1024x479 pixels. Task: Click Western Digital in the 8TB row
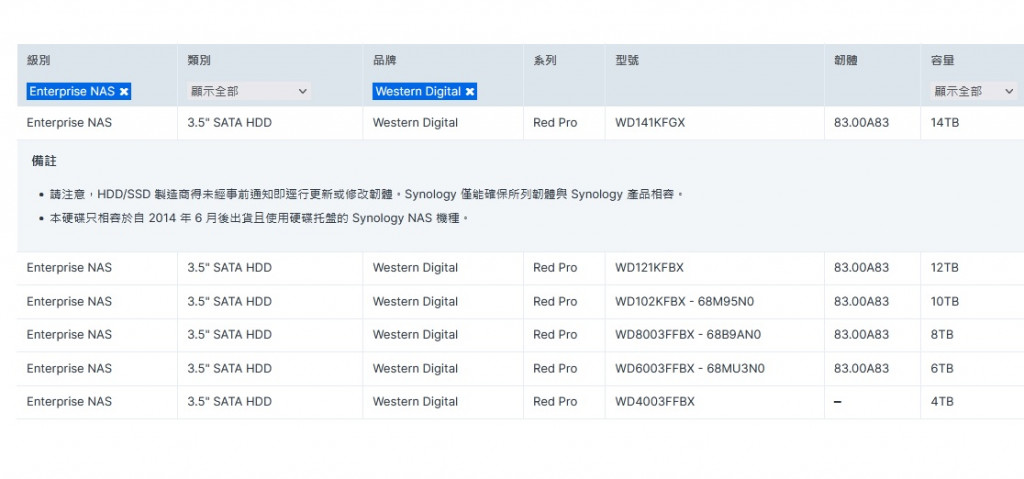(415, 335)
